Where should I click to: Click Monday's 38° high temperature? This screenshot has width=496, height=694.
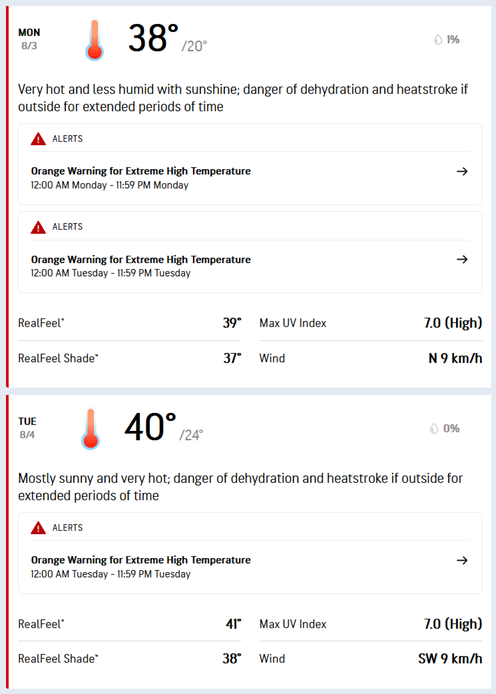point(153,38)
